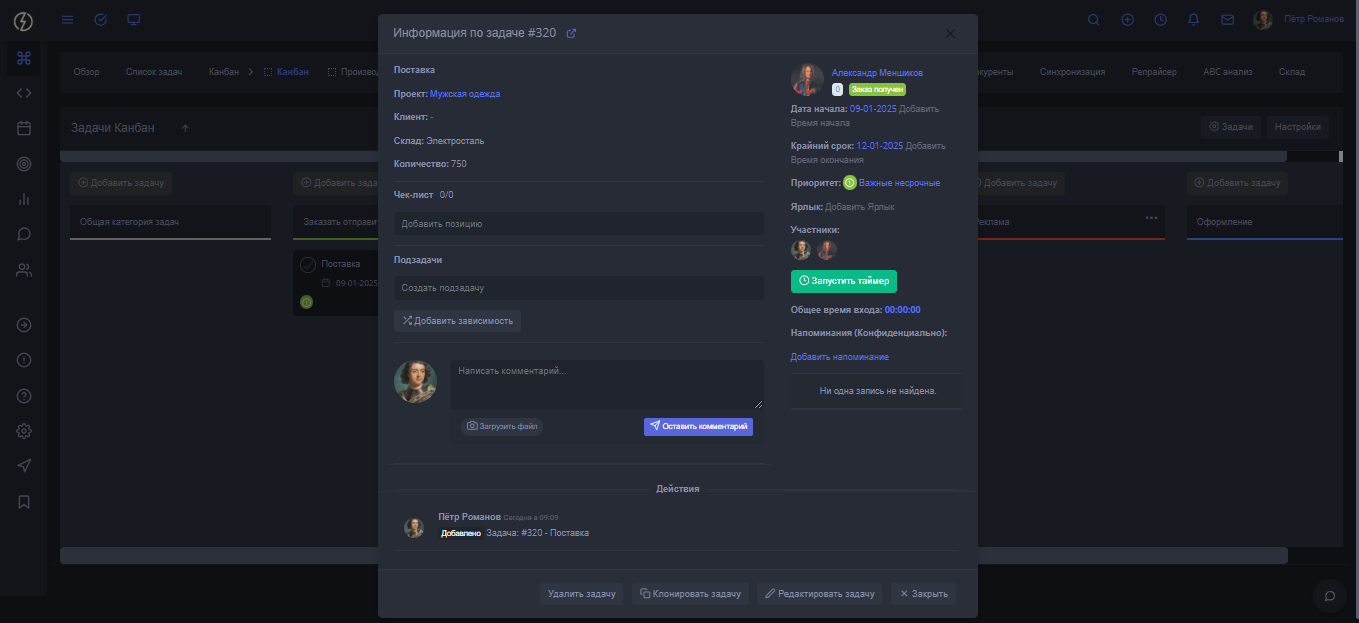Open the mail envelope icon in header
Image resolution: width=1359 pixels, height=623 pixels.
pyautogui.click(x=1227, y=19)
